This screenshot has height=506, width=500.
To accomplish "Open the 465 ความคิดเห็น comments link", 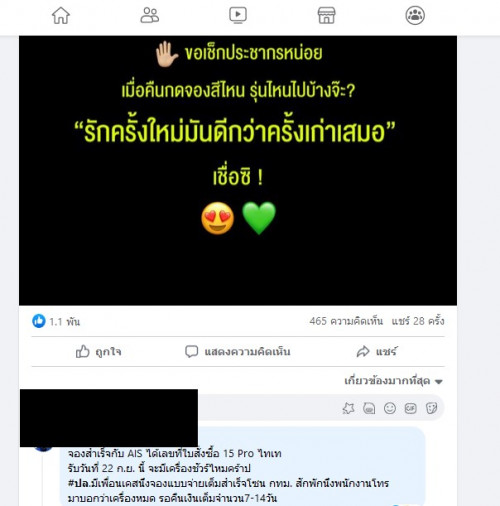I will (x=346, y=321).
